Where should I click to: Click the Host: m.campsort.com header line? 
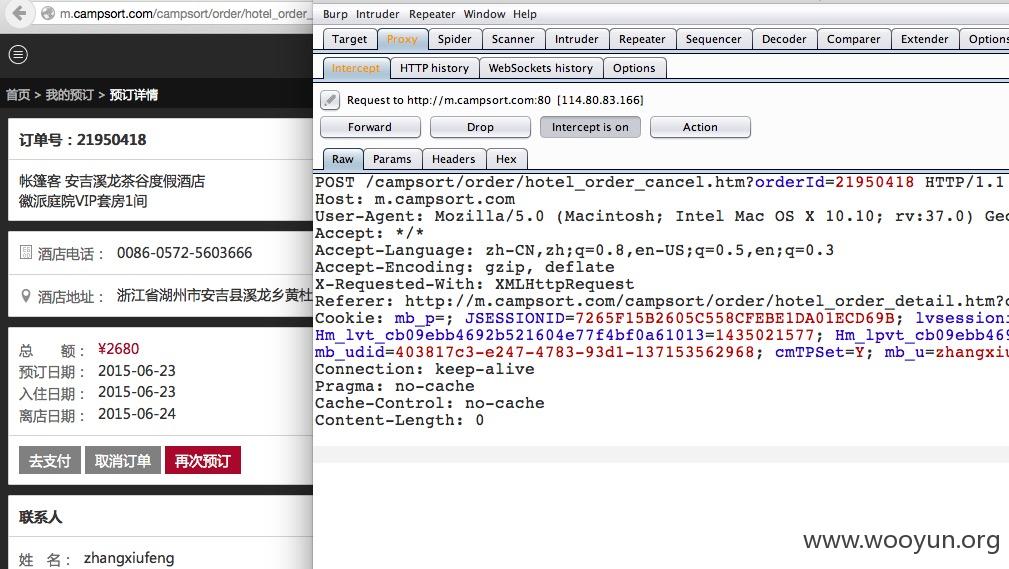[415, 199]
